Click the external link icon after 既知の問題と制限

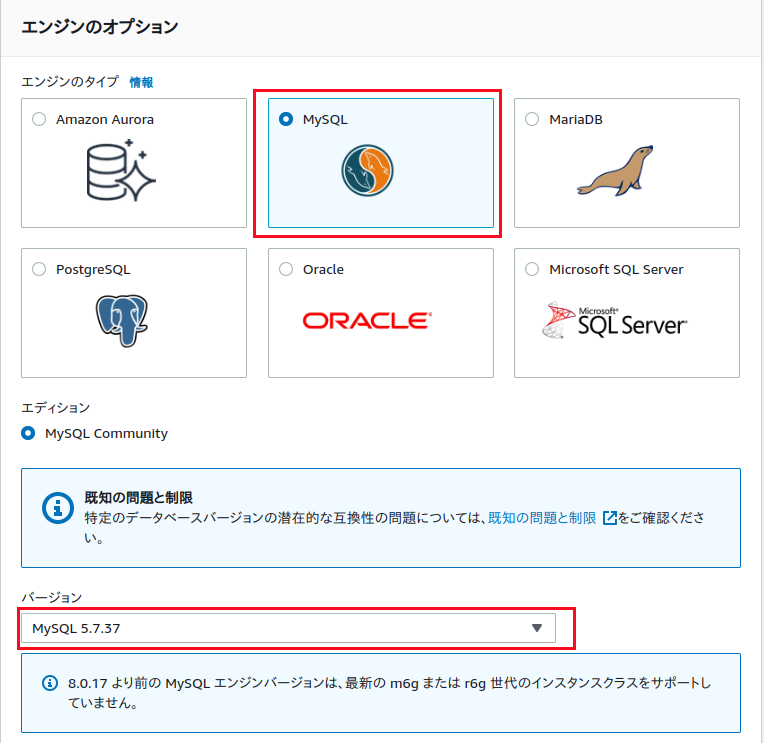610,518
